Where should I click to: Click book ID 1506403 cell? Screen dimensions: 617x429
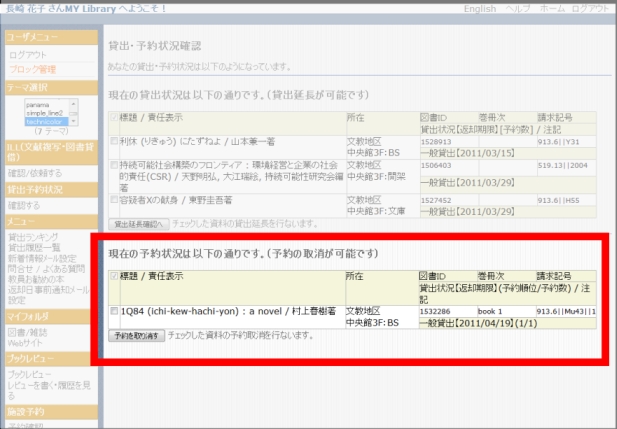coord(436,165)
